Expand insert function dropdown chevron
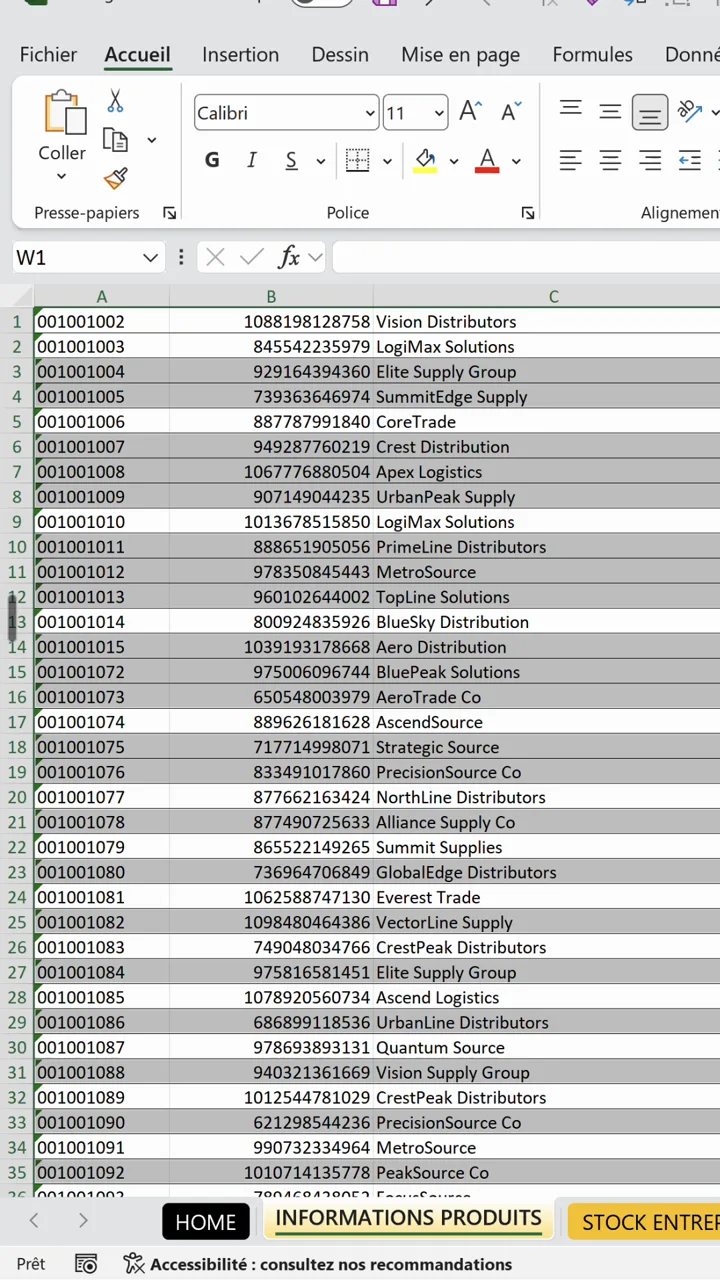The width and height of the screenshot is (720, 1280). 315,258
